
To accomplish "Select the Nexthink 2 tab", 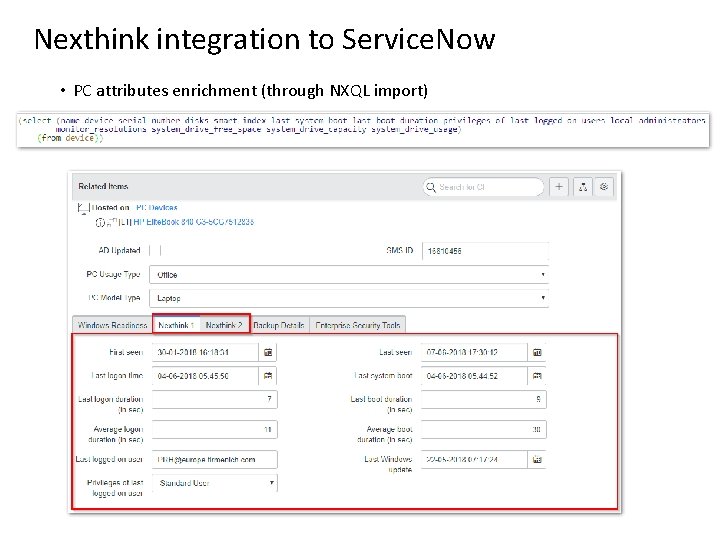I will [224, 325].
